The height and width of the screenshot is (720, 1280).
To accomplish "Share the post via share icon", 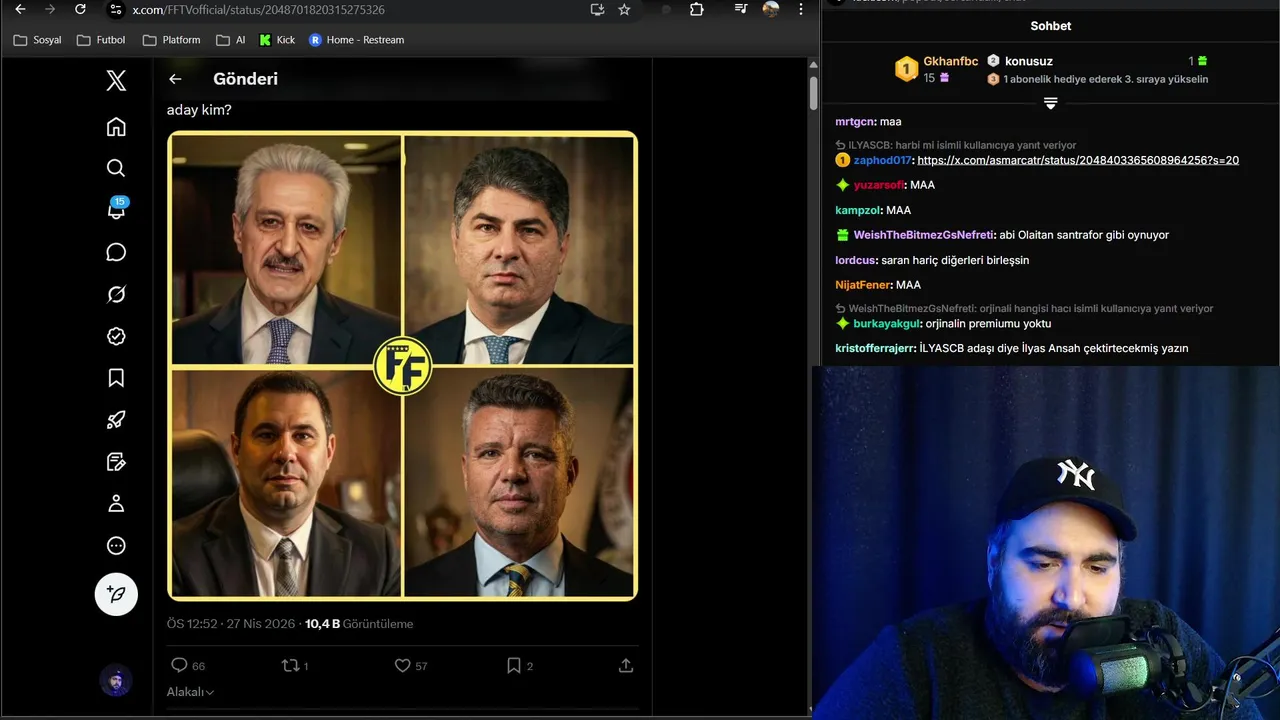I will pos(626,665).
